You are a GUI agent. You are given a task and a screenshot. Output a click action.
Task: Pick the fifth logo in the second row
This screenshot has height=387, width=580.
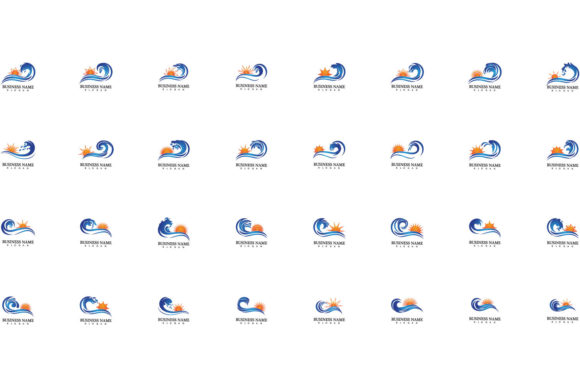point(329,155)
